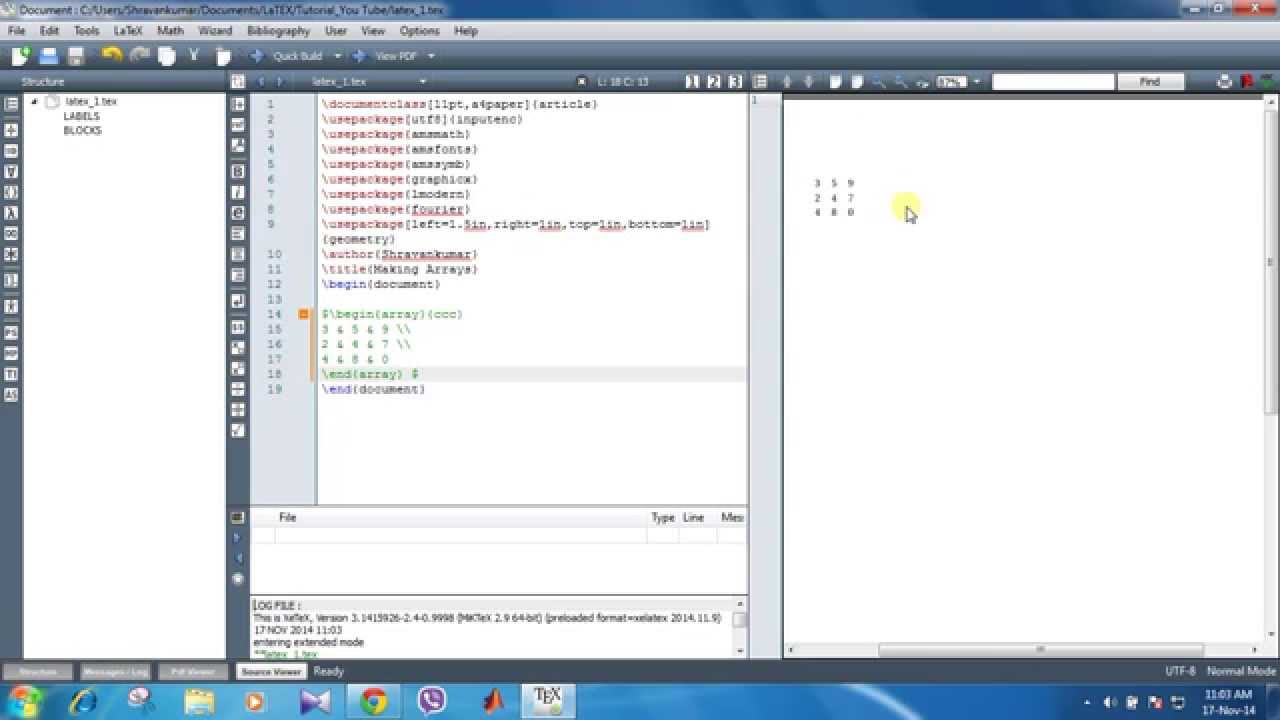
Task: Click the Copy toolbar icon
Action: pos(167,56)
